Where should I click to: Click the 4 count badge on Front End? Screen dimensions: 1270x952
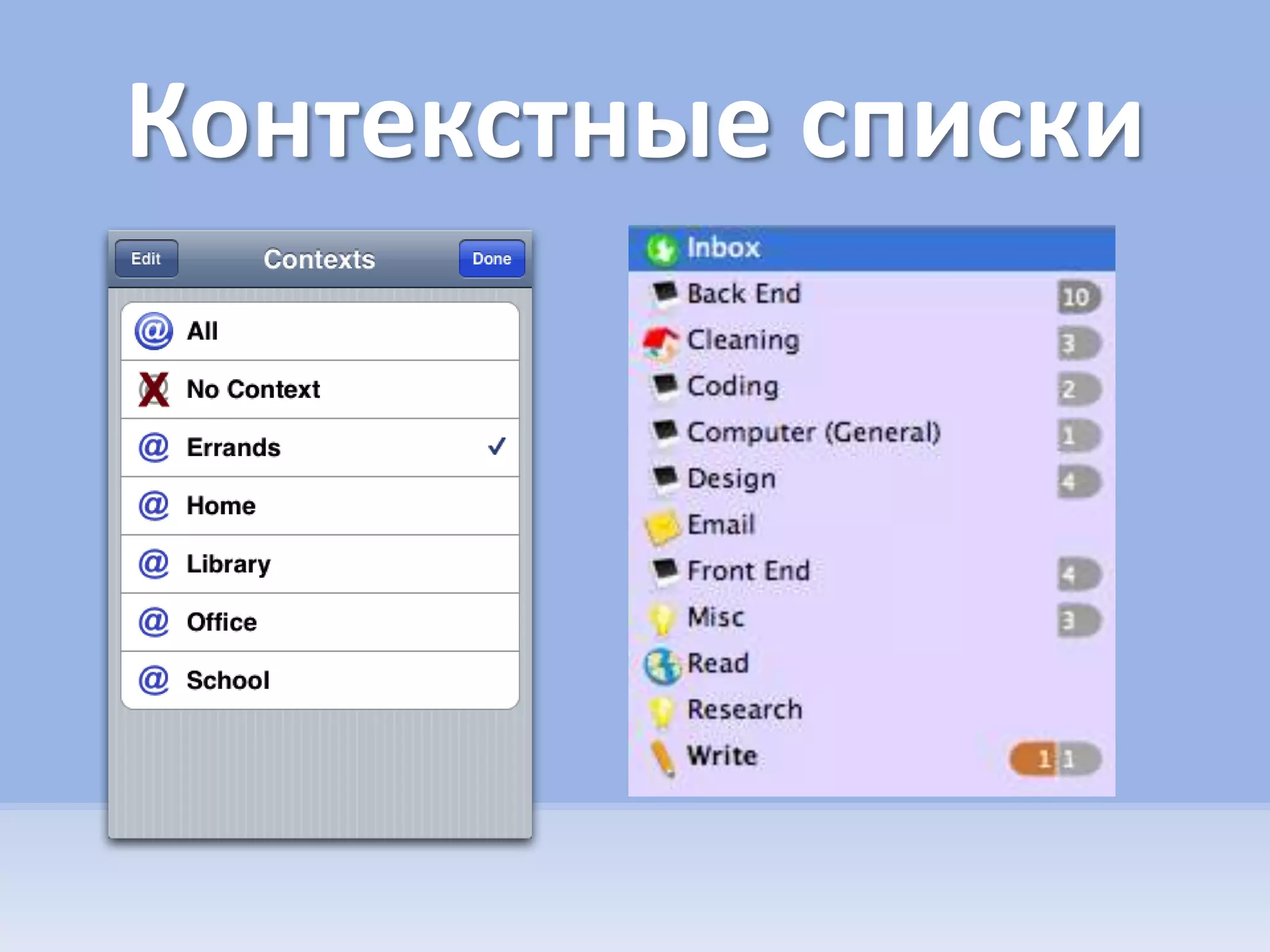[x=1079, y=575]
